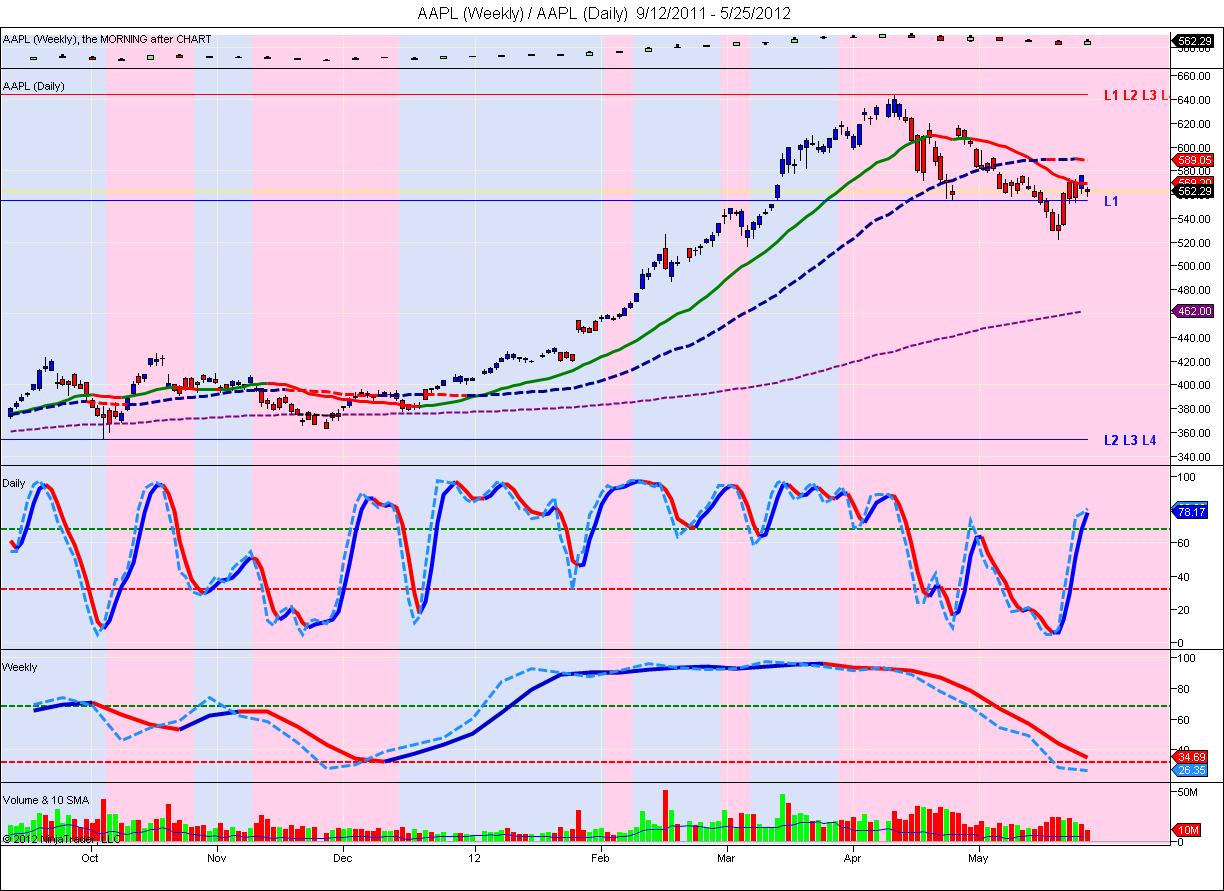This screenshot has height=891, width=1224.
Task: Select the red 'L1 L2 L3 L' resistance label
Action: pyautogui.click(x=1135, y=95)
